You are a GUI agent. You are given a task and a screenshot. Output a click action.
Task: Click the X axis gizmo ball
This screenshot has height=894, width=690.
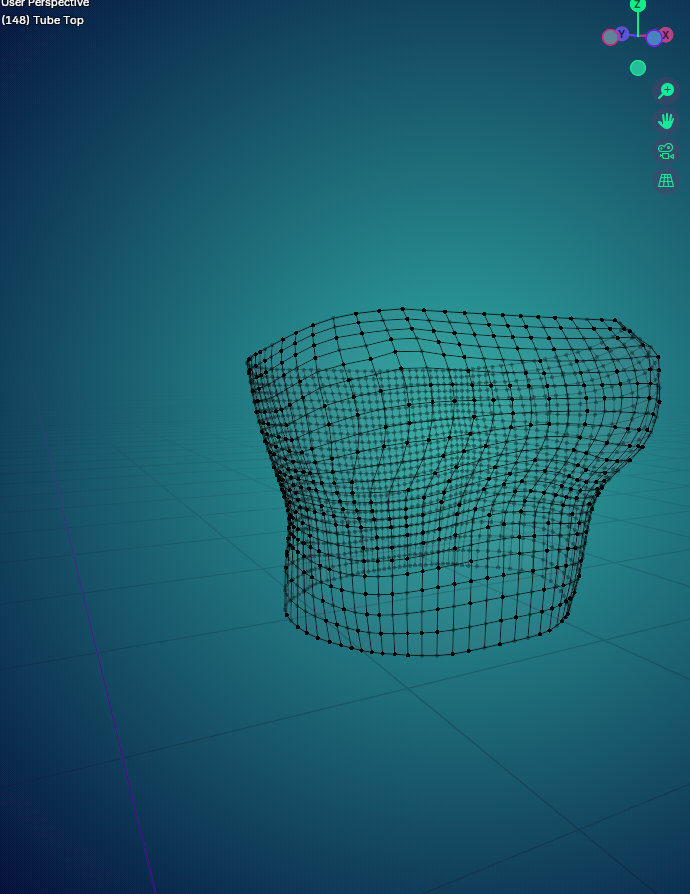pos(665,35)
